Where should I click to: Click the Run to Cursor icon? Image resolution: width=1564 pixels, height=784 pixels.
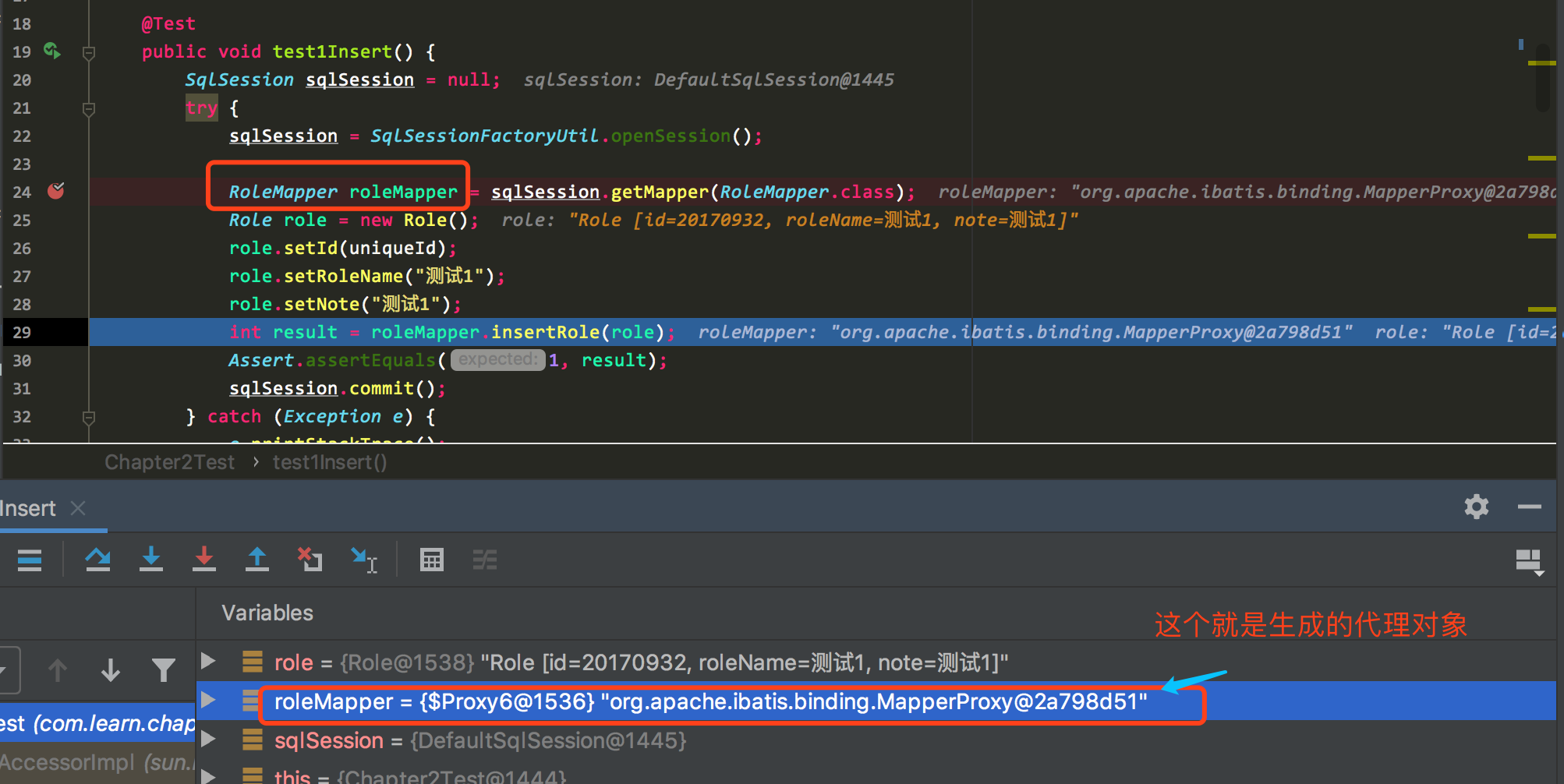click(364, 560)
